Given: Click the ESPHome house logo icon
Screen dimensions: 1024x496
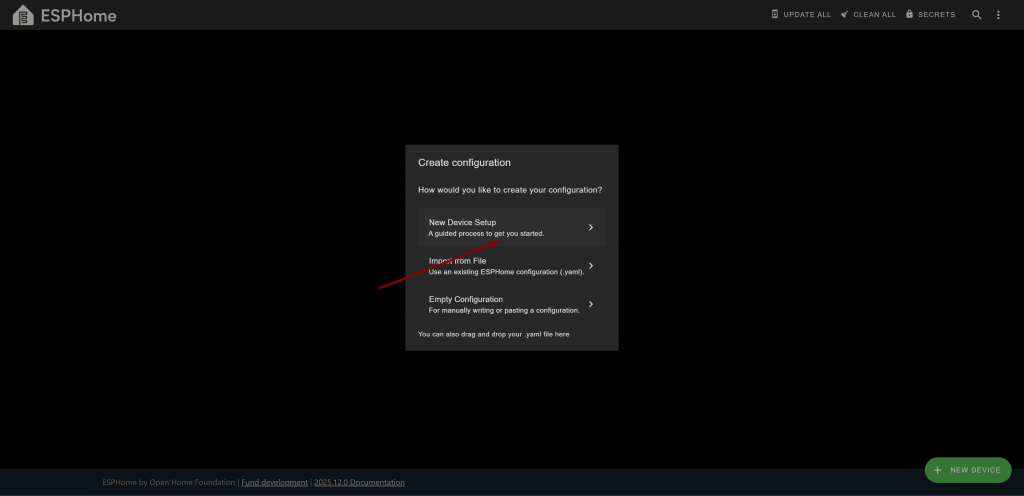Looking at the screenshot, I should click(x=22, y=15).
